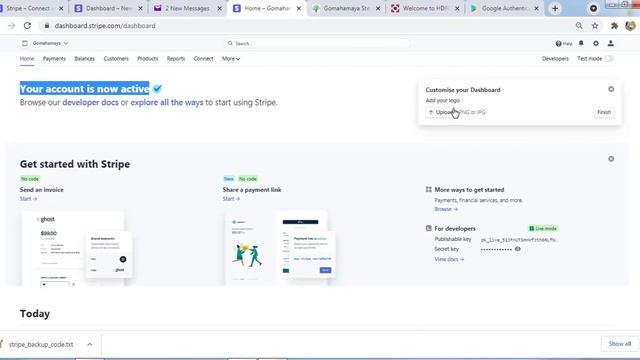Copy the Publishable key value
The image size is (640, 360).
click(519, 240)
